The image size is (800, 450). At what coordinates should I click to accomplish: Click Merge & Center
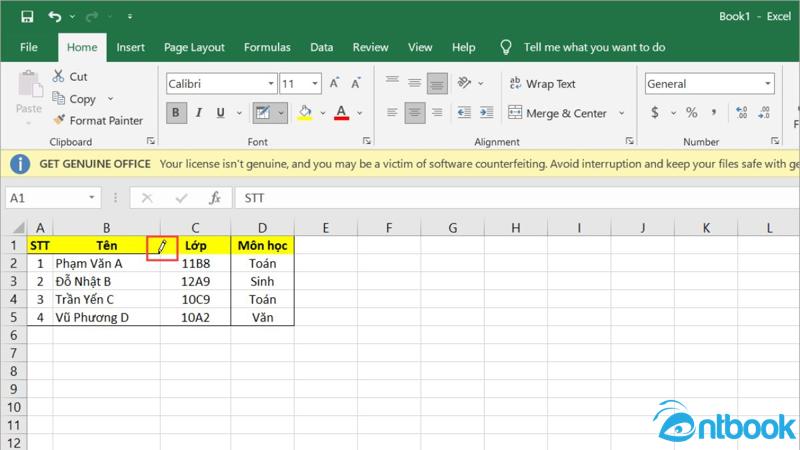(558, 113)
